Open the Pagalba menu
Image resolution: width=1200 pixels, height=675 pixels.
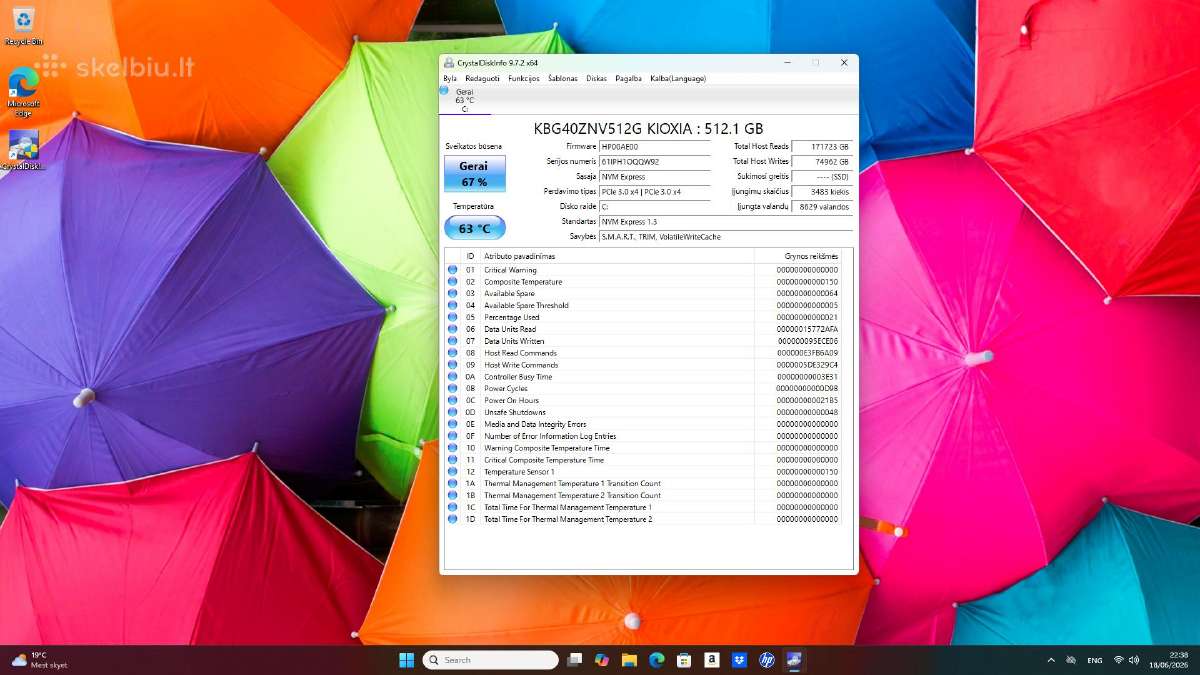coord(629,78)
